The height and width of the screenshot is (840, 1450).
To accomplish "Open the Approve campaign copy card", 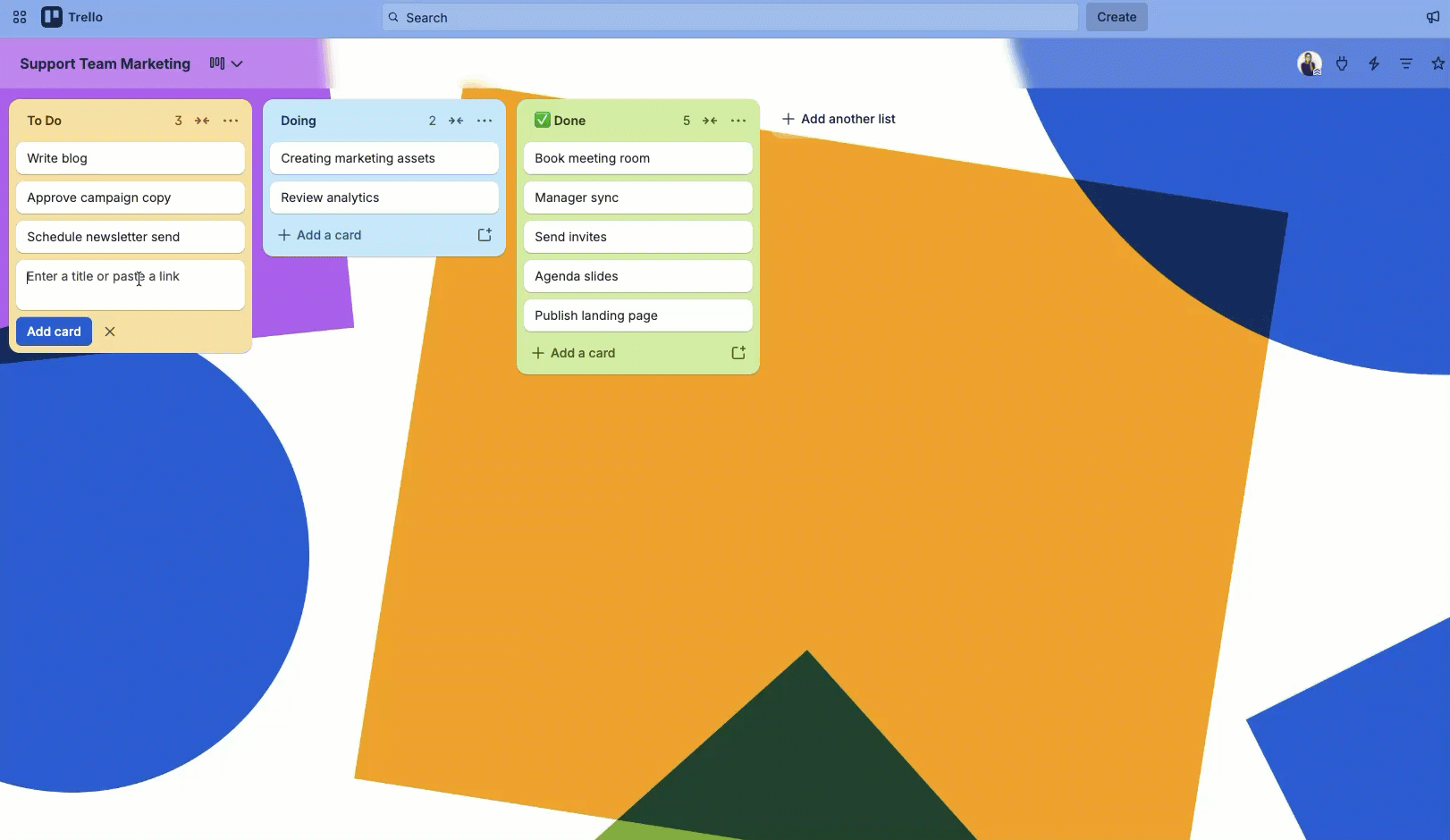I will pos(131,197).
